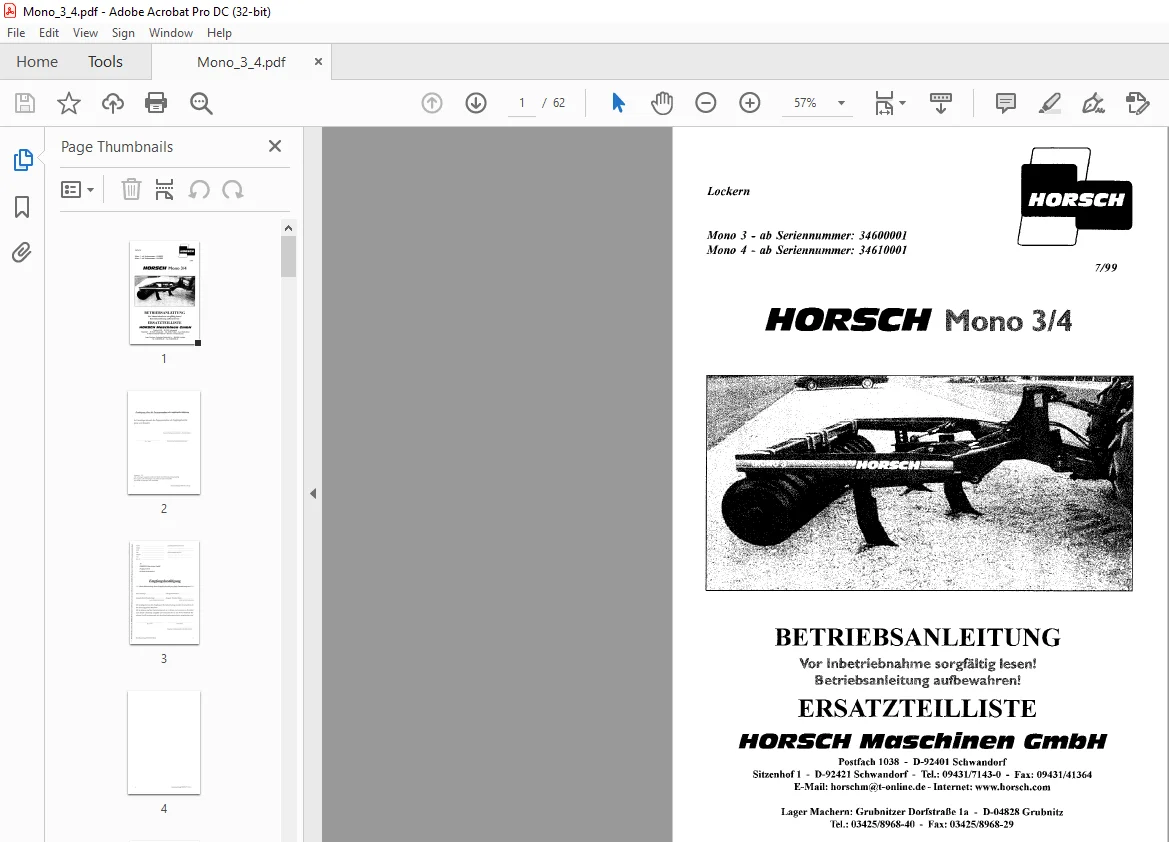Click the Print Pages thumbnail tool icon

pos(164,189)
